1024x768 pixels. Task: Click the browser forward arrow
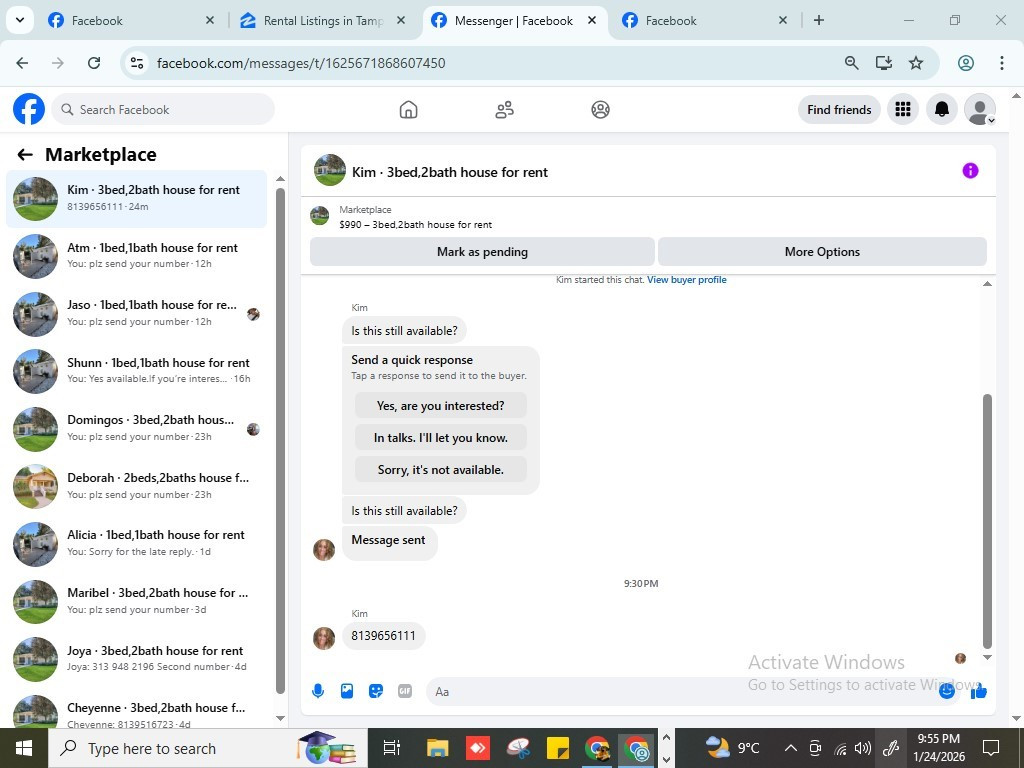tap(57, 63)
